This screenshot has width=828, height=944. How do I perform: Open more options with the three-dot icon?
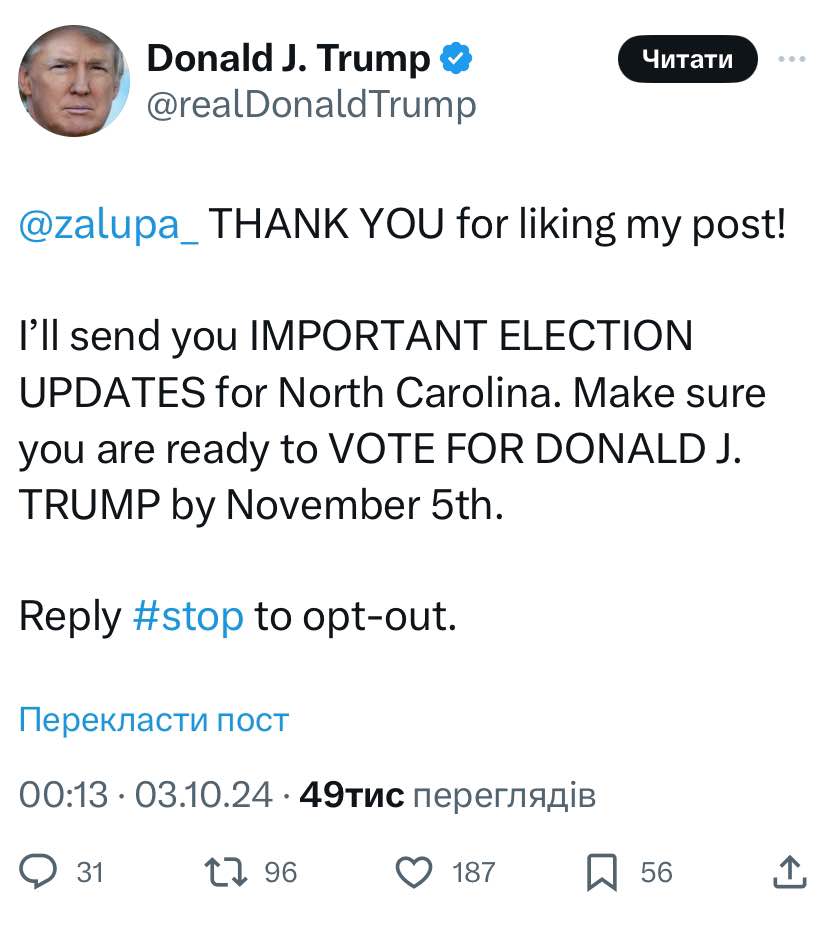(x=793, y=58)
